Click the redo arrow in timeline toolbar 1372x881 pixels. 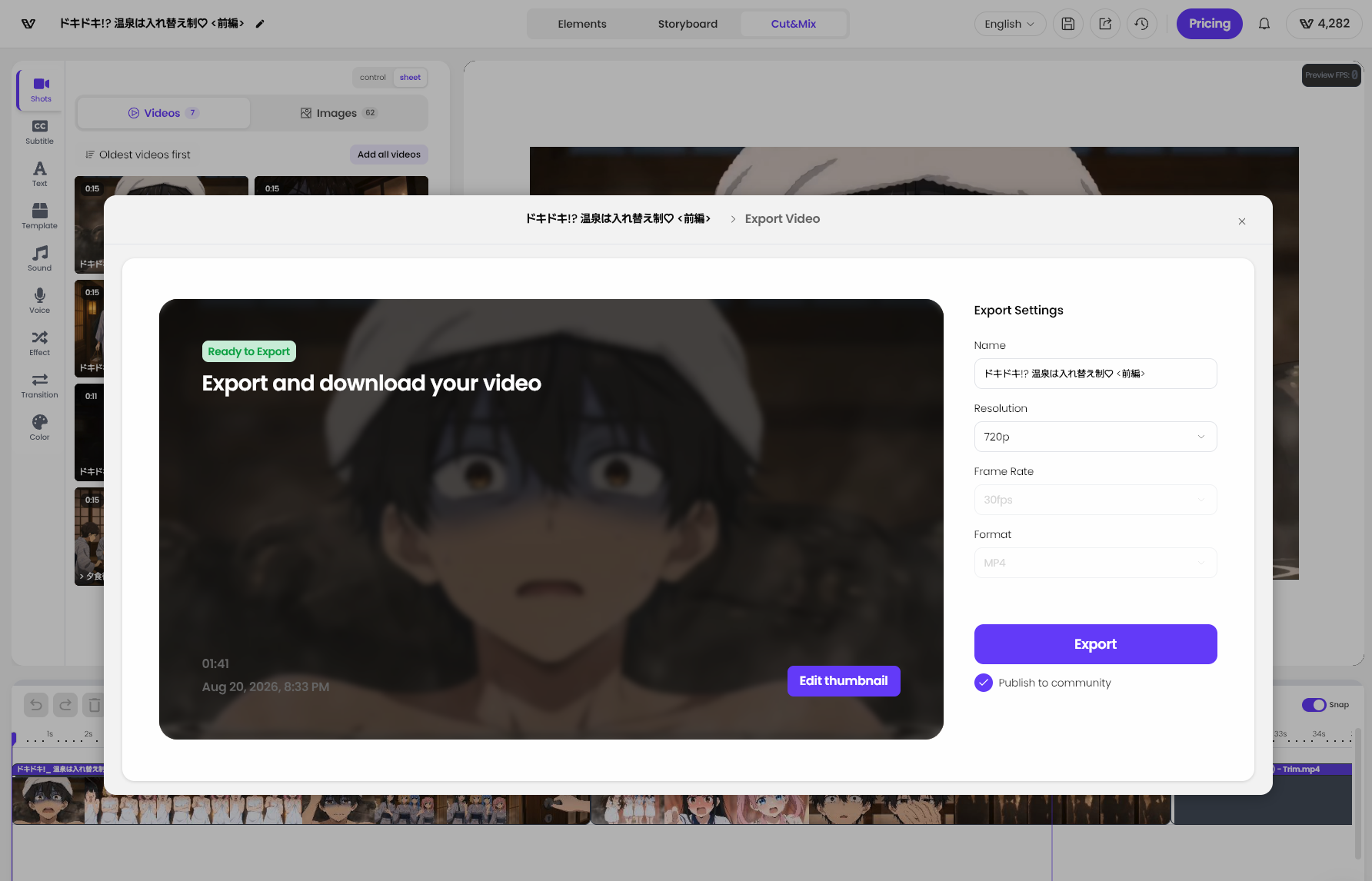coord(65,705)
